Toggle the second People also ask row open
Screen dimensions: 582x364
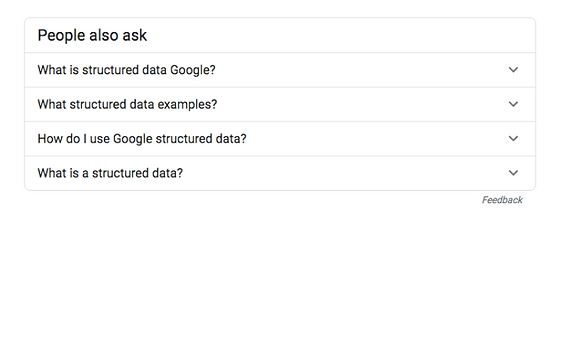click(280, 104)
